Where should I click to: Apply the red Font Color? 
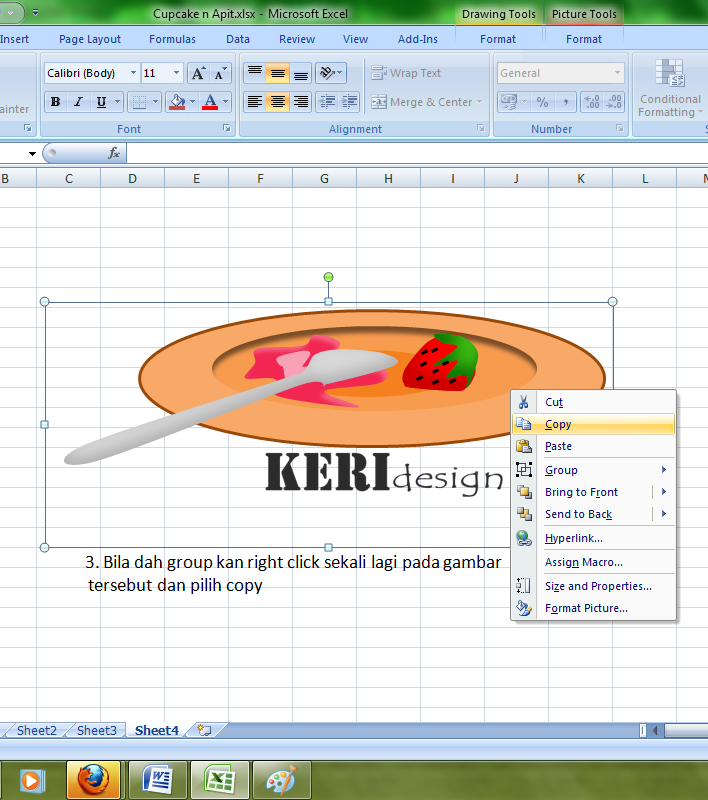pos(210,102)
